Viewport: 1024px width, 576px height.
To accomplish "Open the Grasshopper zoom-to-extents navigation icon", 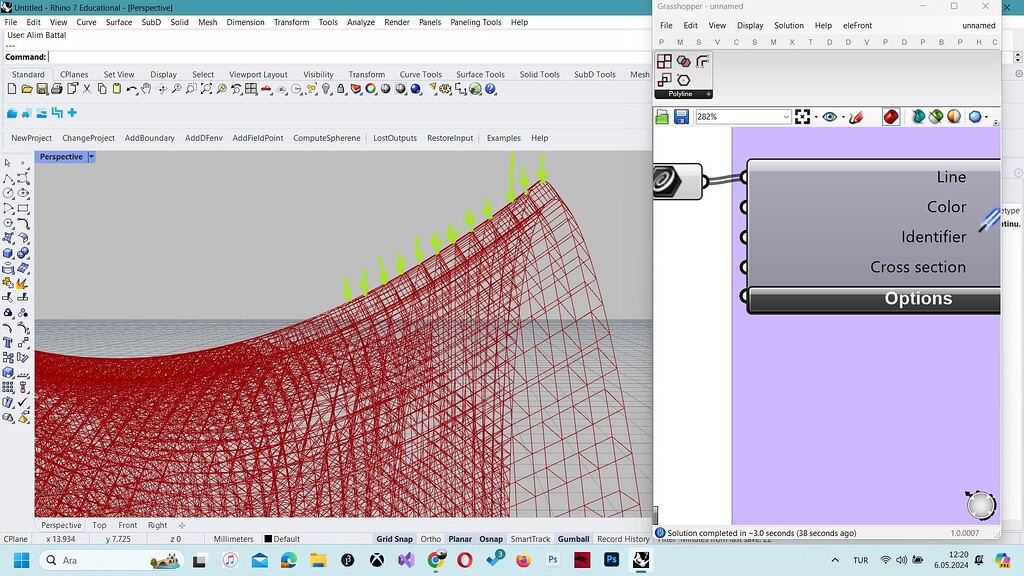I will 802,117.
